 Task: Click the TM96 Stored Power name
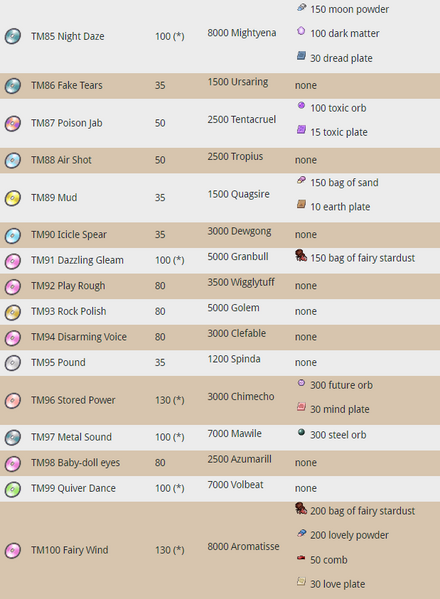pos(73,400)
